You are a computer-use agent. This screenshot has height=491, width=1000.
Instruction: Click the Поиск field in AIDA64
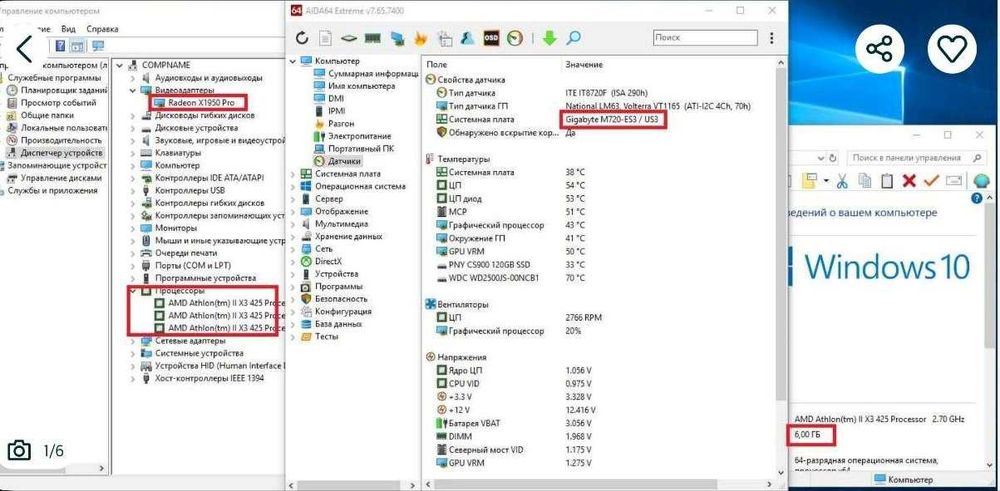tap(705, 38)
